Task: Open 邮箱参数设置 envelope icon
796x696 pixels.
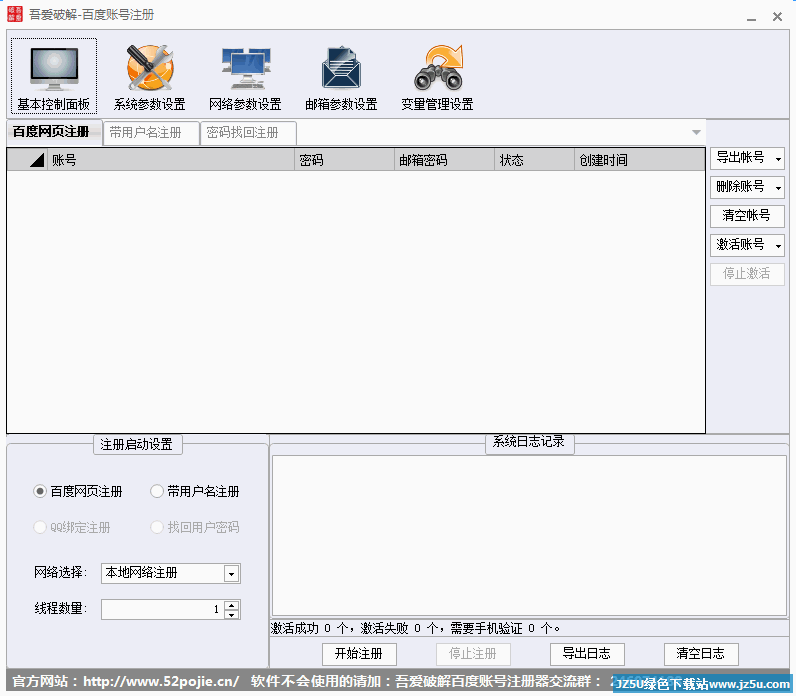Action: coord(341,77)
